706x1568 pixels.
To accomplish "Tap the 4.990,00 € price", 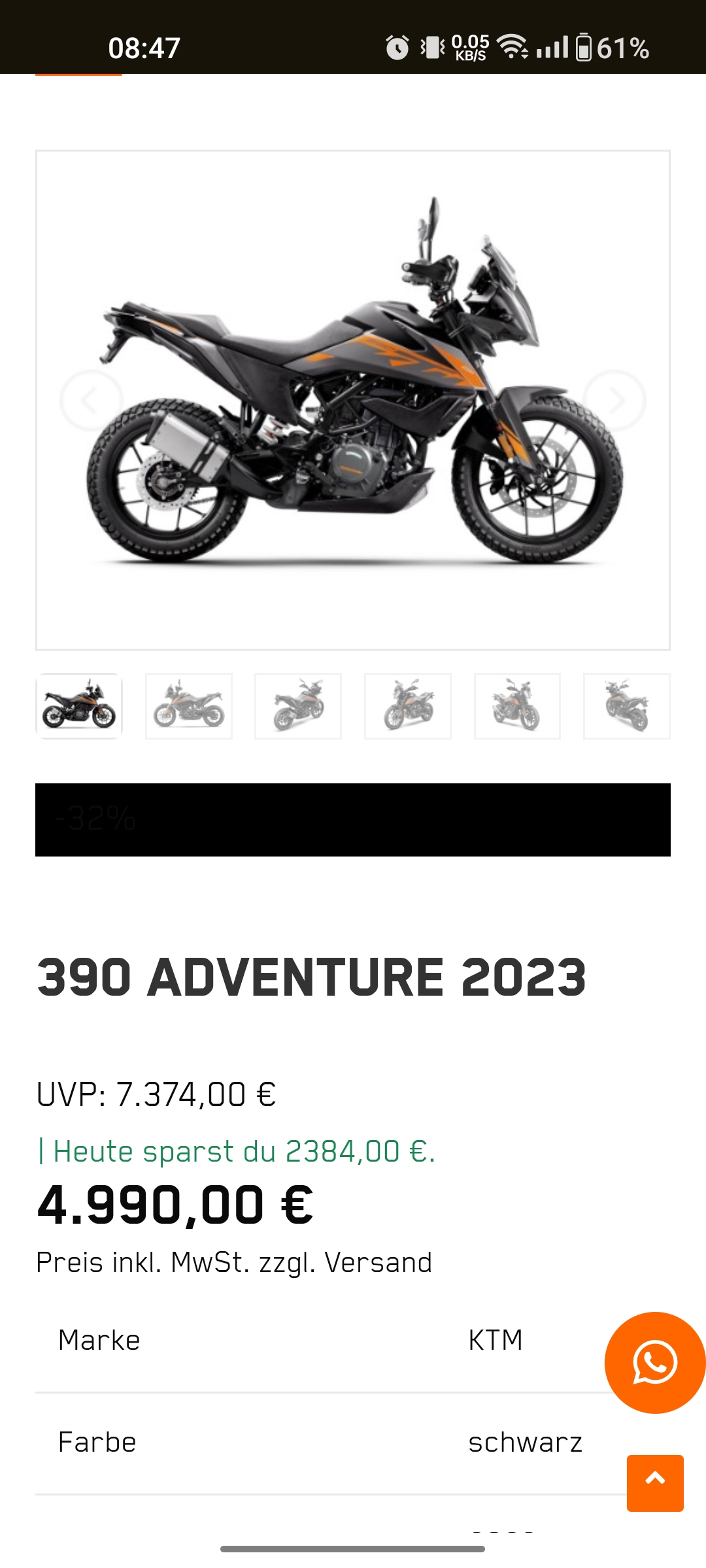I will pyautogui.click(x=175, y=1205).
